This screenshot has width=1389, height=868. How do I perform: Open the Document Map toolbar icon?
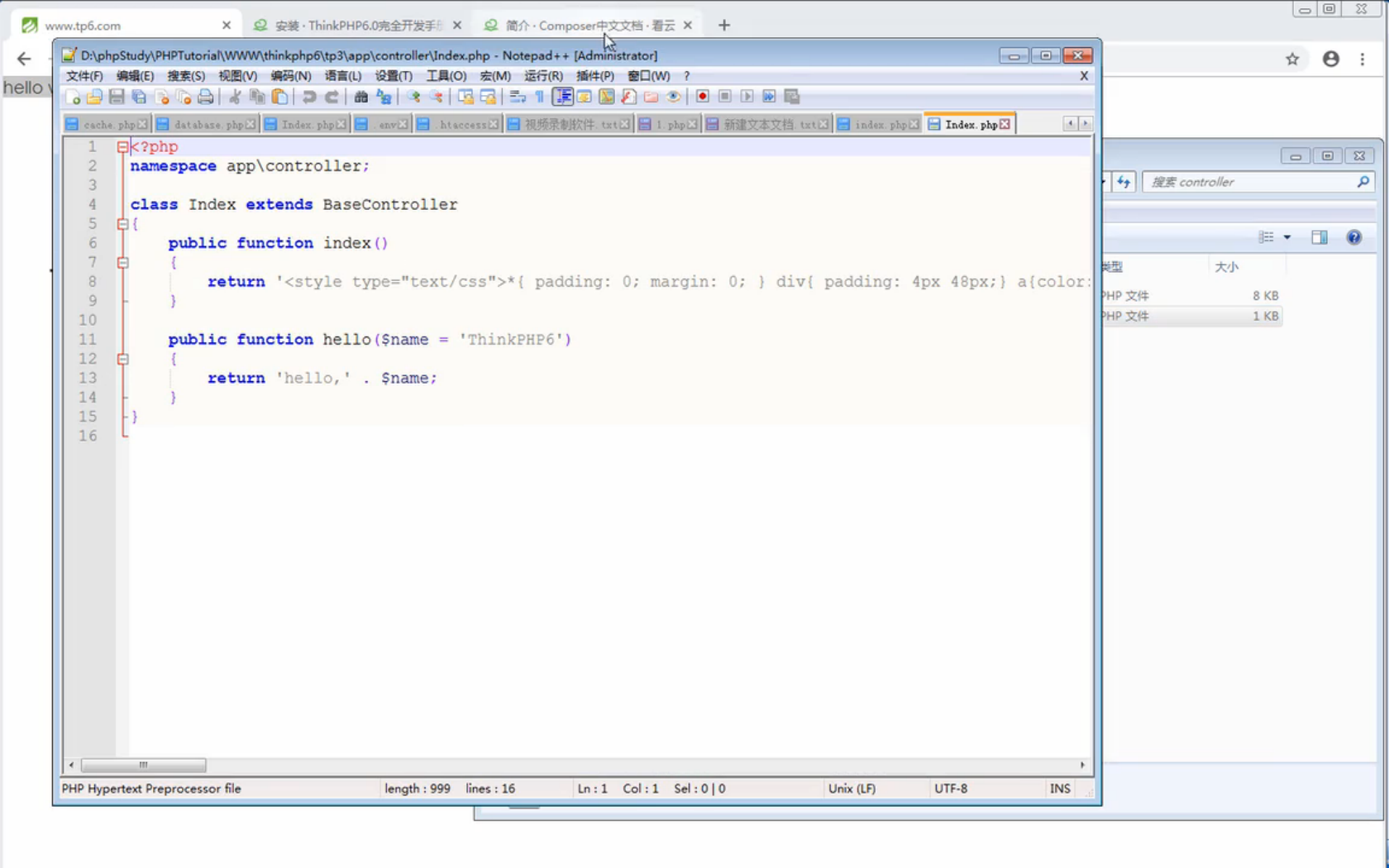coord(606,97)
